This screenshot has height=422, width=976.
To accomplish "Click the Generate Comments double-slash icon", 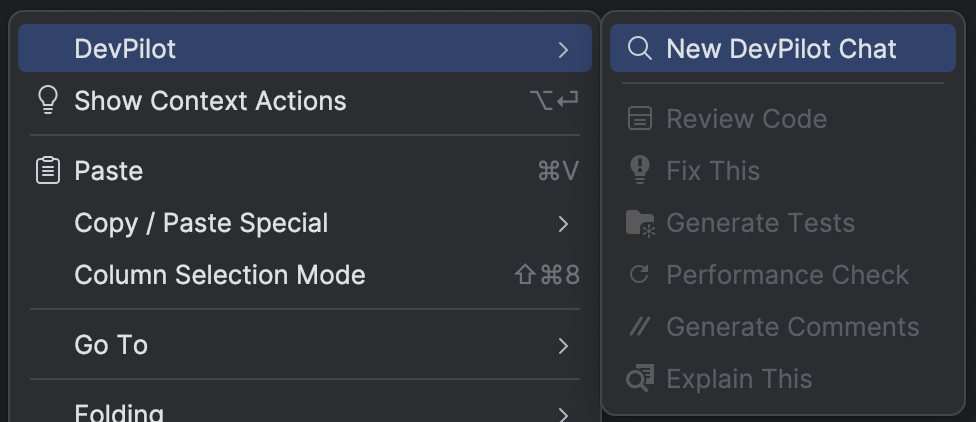I will 639,326.
